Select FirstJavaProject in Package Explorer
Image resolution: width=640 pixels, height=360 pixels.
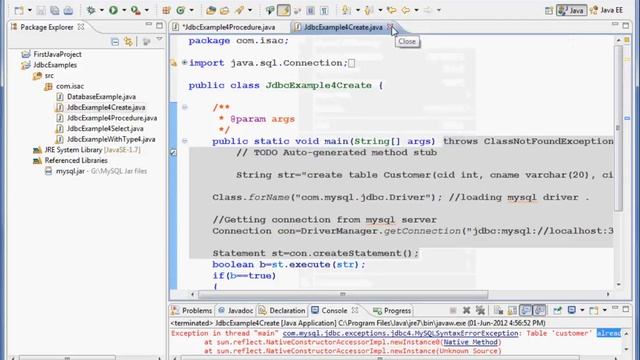(57, 54)
